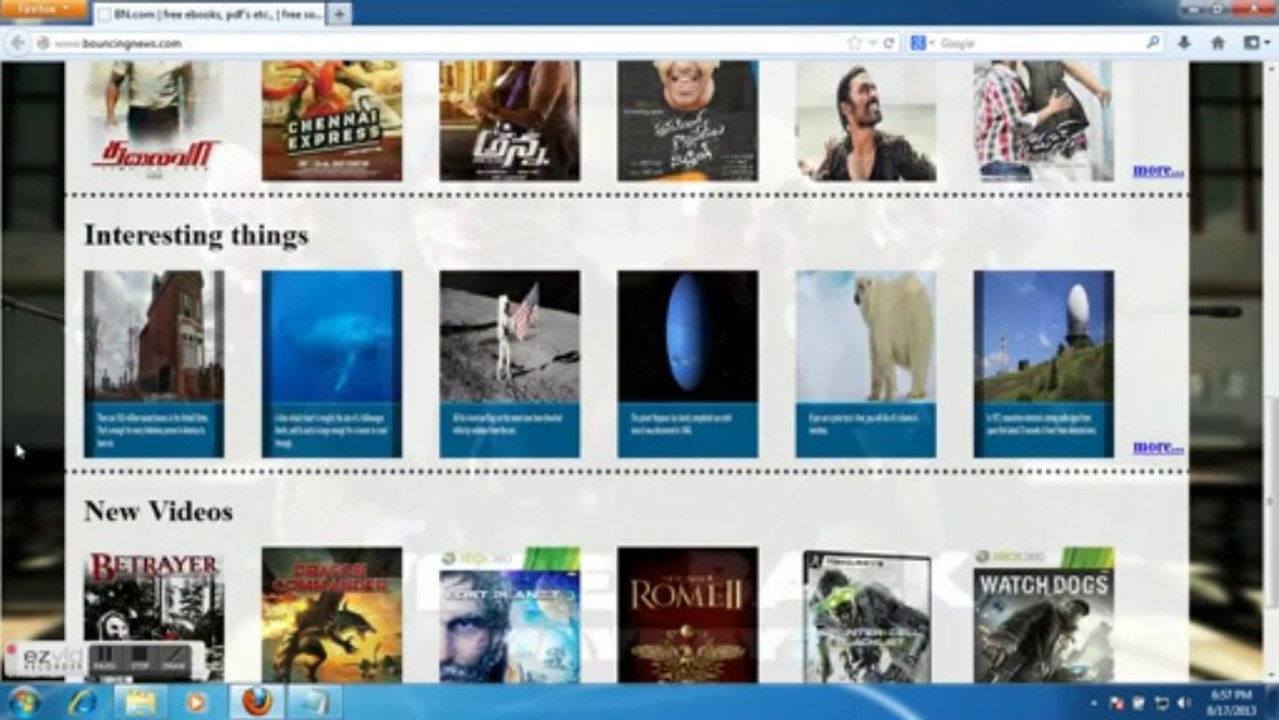1279x720 pixels.
Task: Pause recording in the ezvid recorder
Action: tap(103, 658)
